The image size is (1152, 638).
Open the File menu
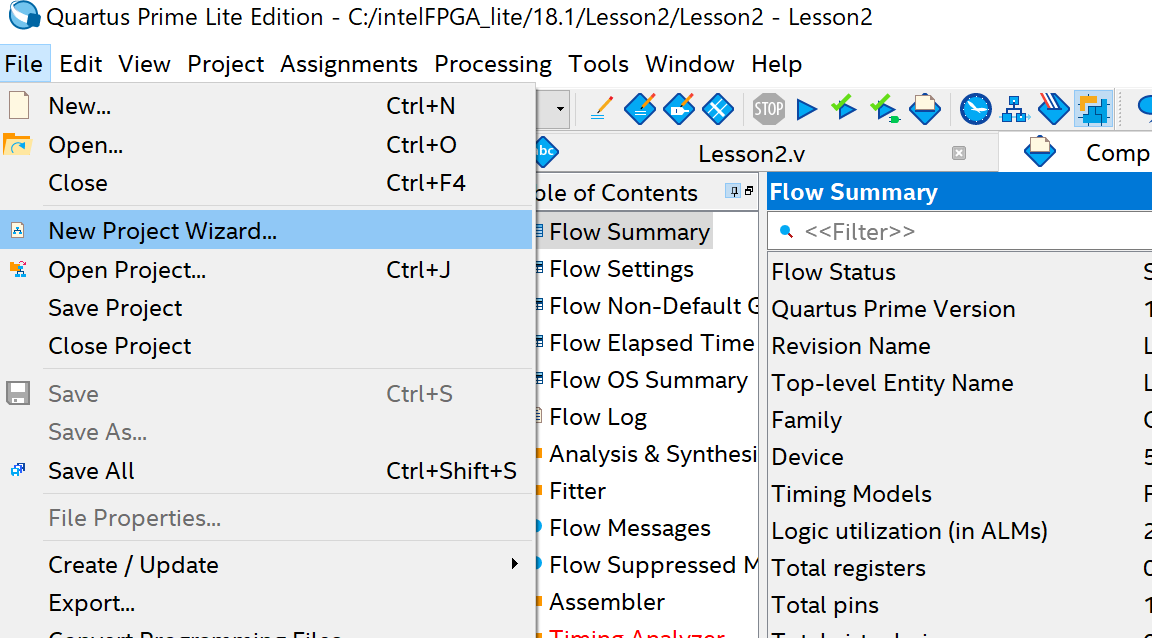pos(24,64)
